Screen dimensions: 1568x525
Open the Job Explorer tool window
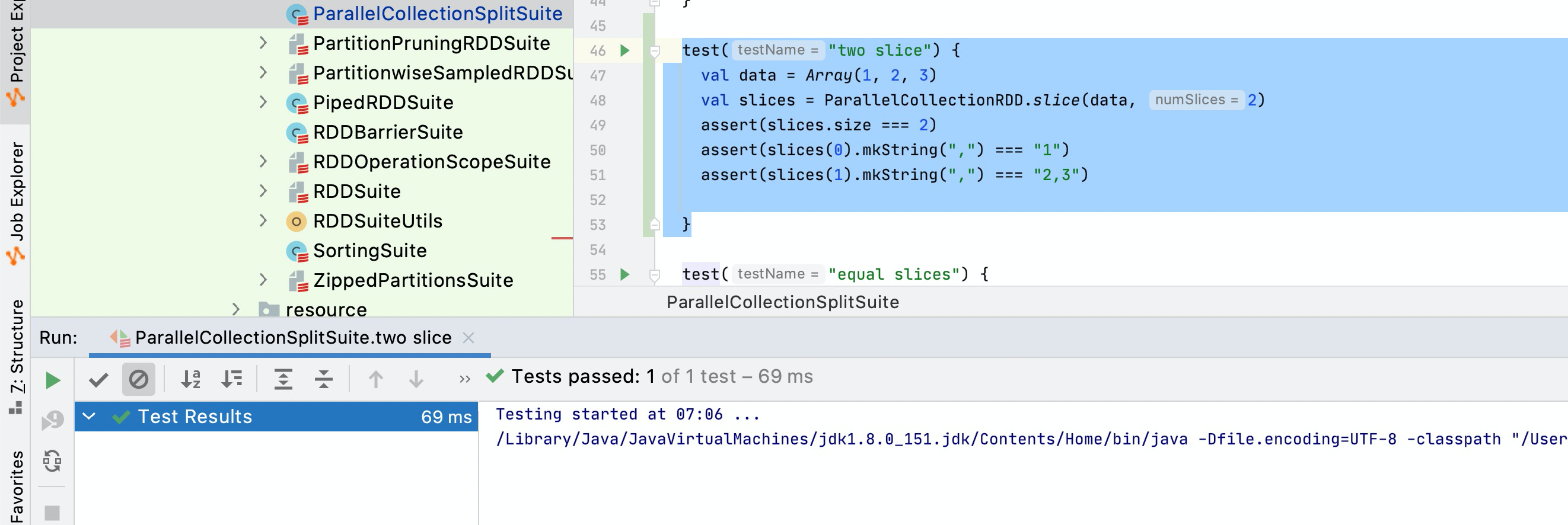[x=16, y=203]
